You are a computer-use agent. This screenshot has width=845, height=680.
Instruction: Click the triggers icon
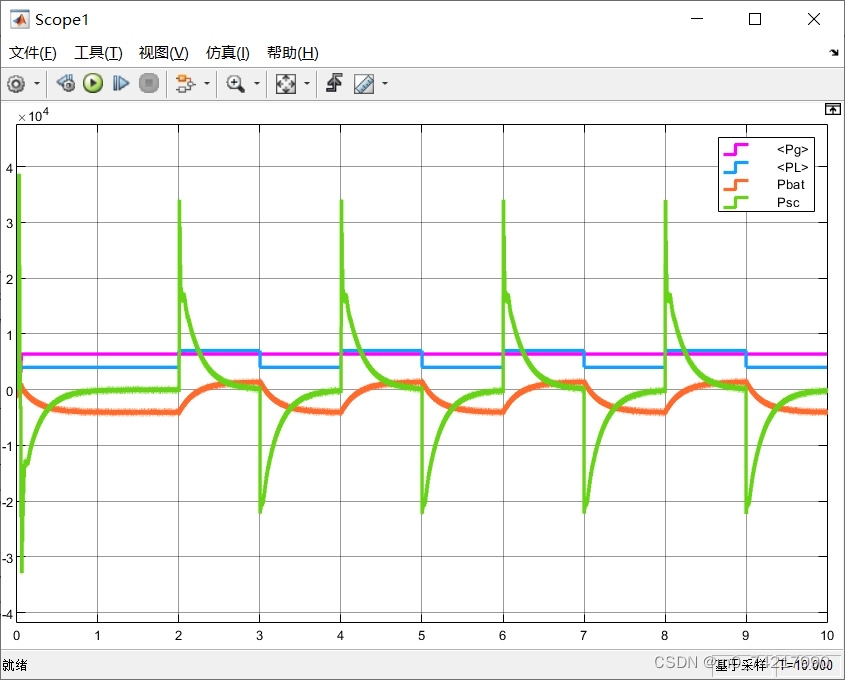click(x=335, y=84)
